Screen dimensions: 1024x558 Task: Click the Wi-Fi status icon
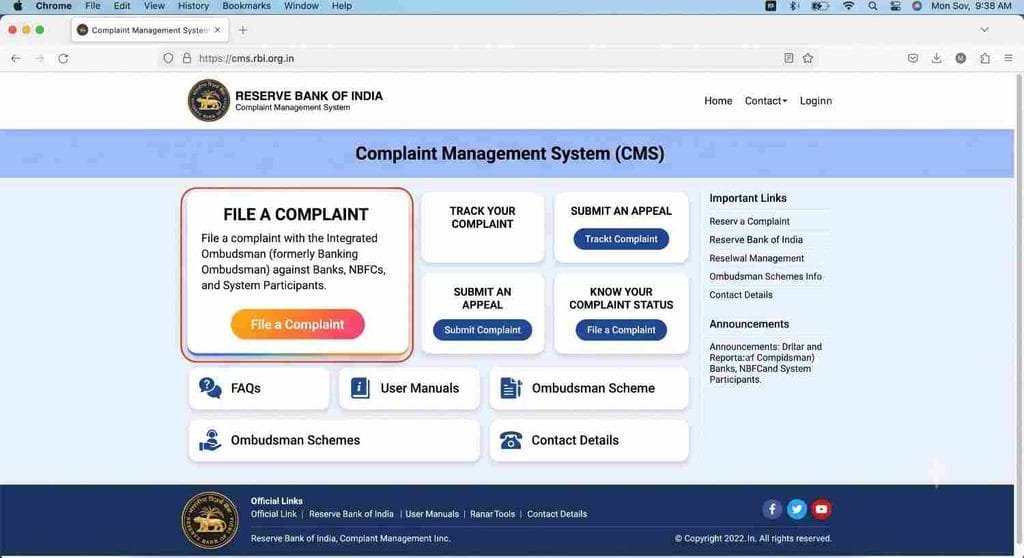pyautogui.click(x=848, y=6)
